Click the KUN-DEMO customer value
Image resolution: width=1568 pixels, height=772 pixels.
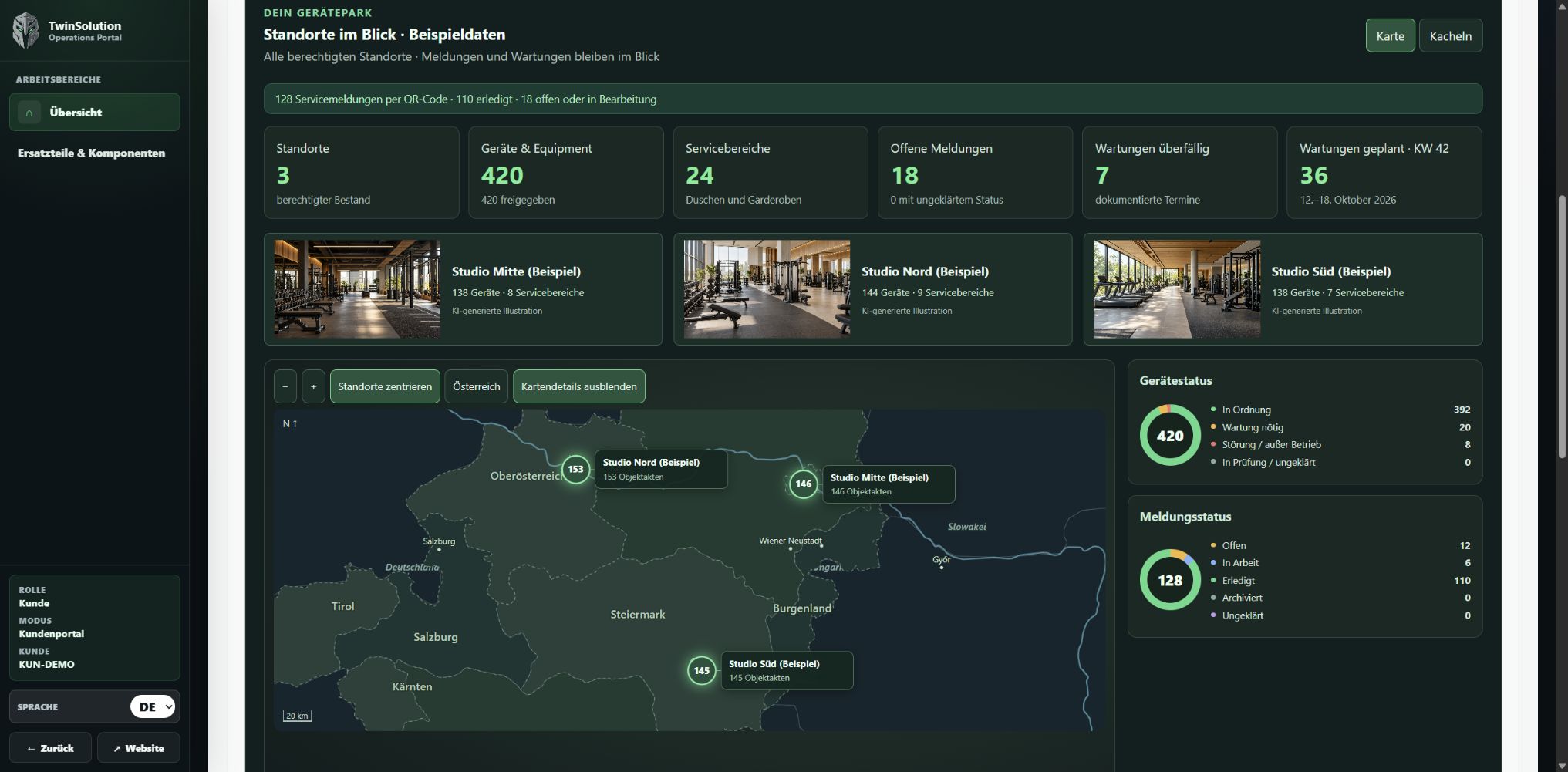pyautogui.click(x=47, y=664)
